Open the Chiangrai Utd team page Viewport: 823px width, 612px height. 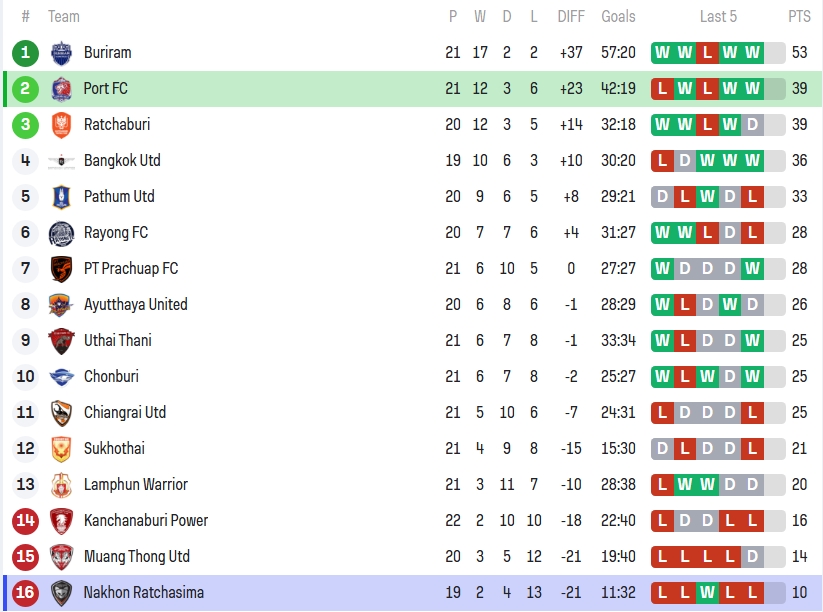tap(125, 413)
